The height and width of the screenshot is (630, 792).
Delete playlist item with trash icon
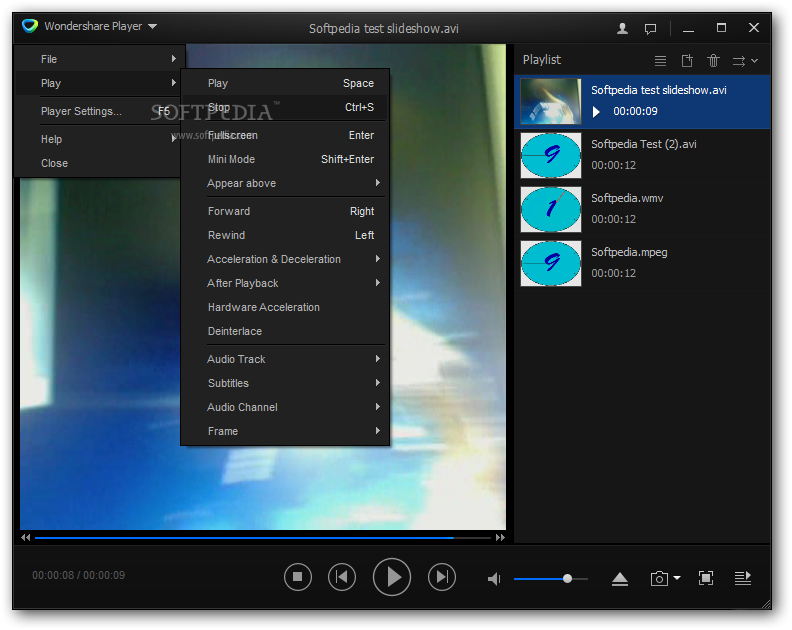(713, 61)
